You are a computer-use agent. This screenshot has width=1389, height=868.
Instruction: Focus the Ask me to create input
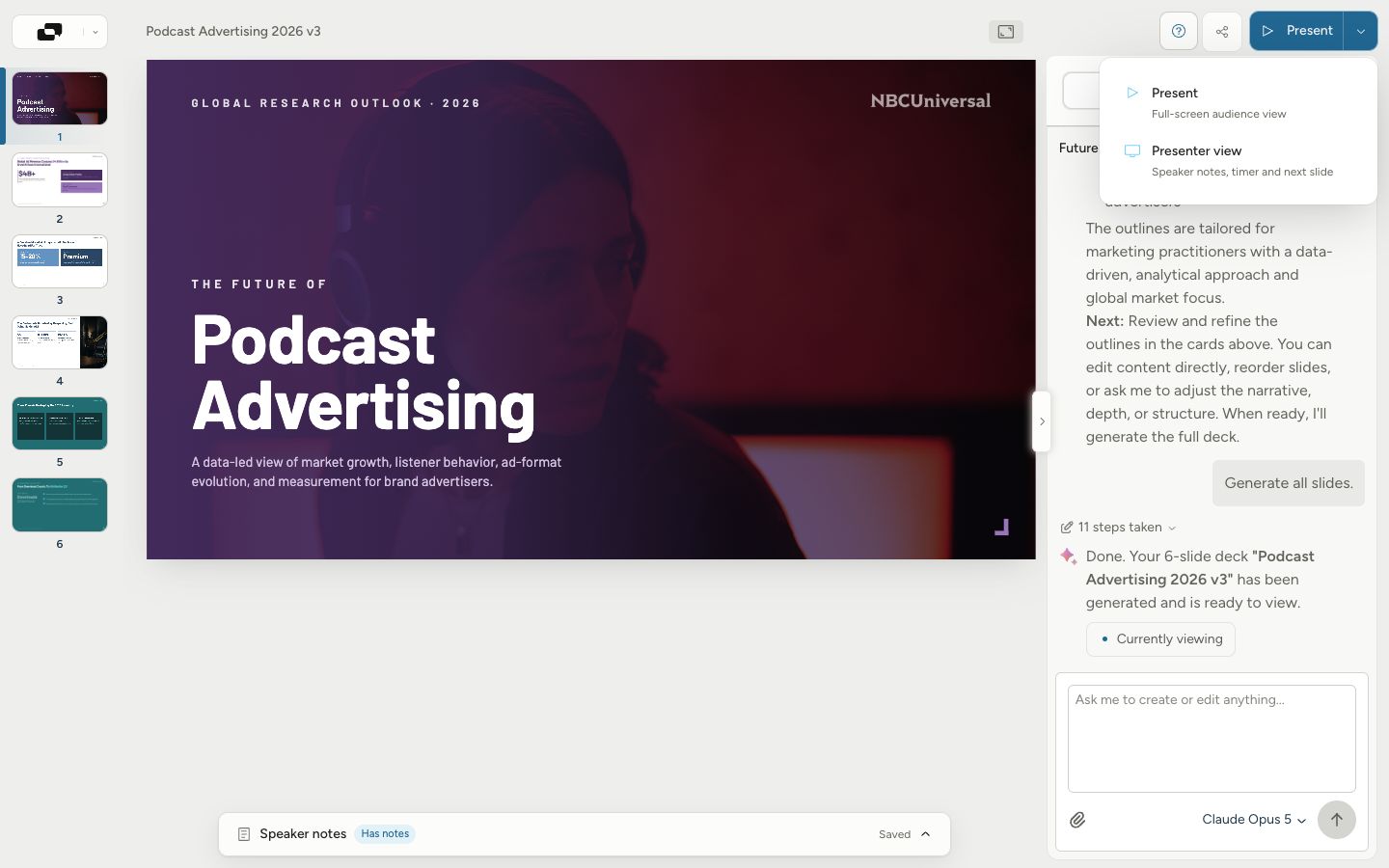point(1212,738)
